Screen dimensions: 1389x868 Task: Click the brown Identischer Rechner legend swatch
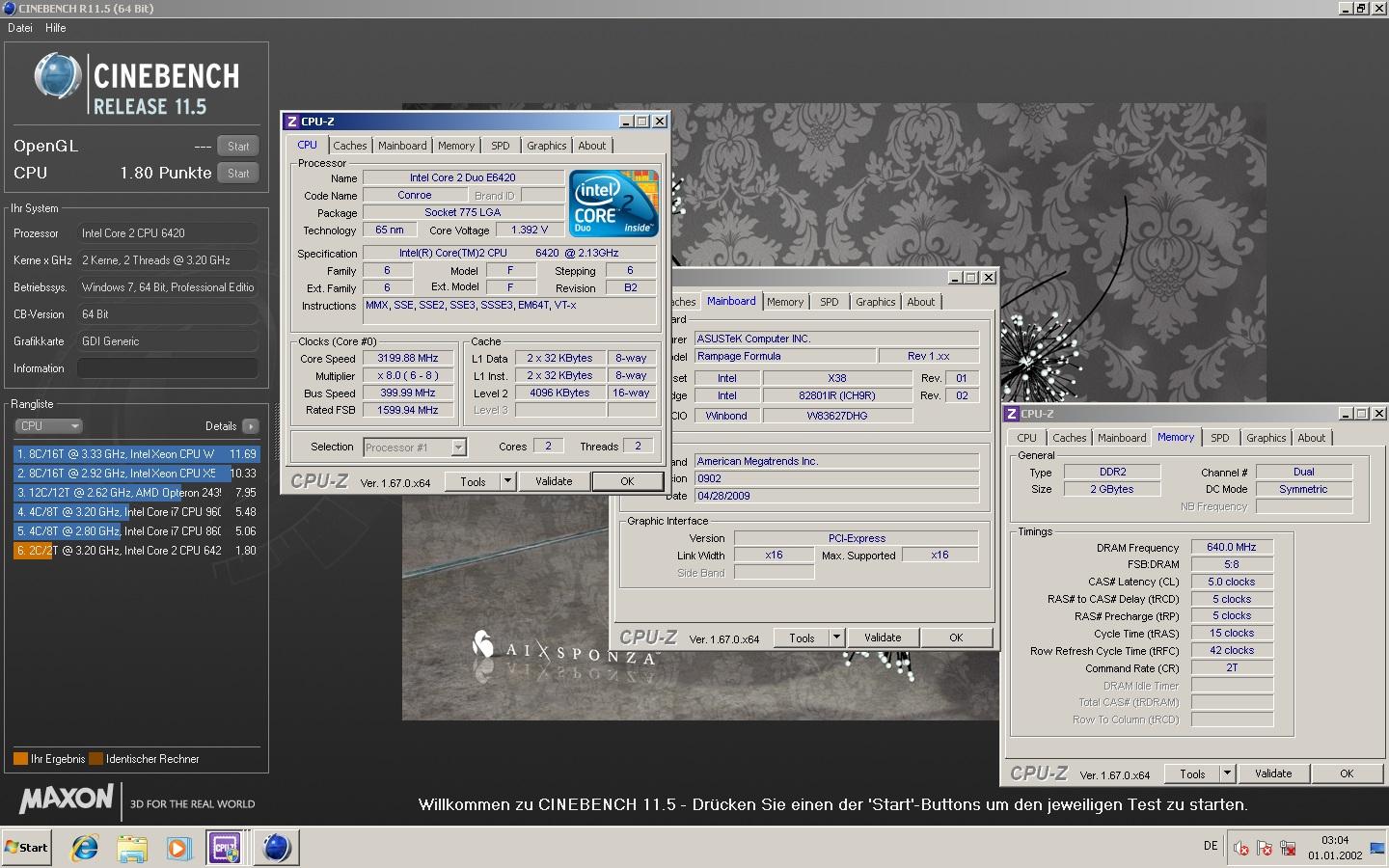click(95, 759)
